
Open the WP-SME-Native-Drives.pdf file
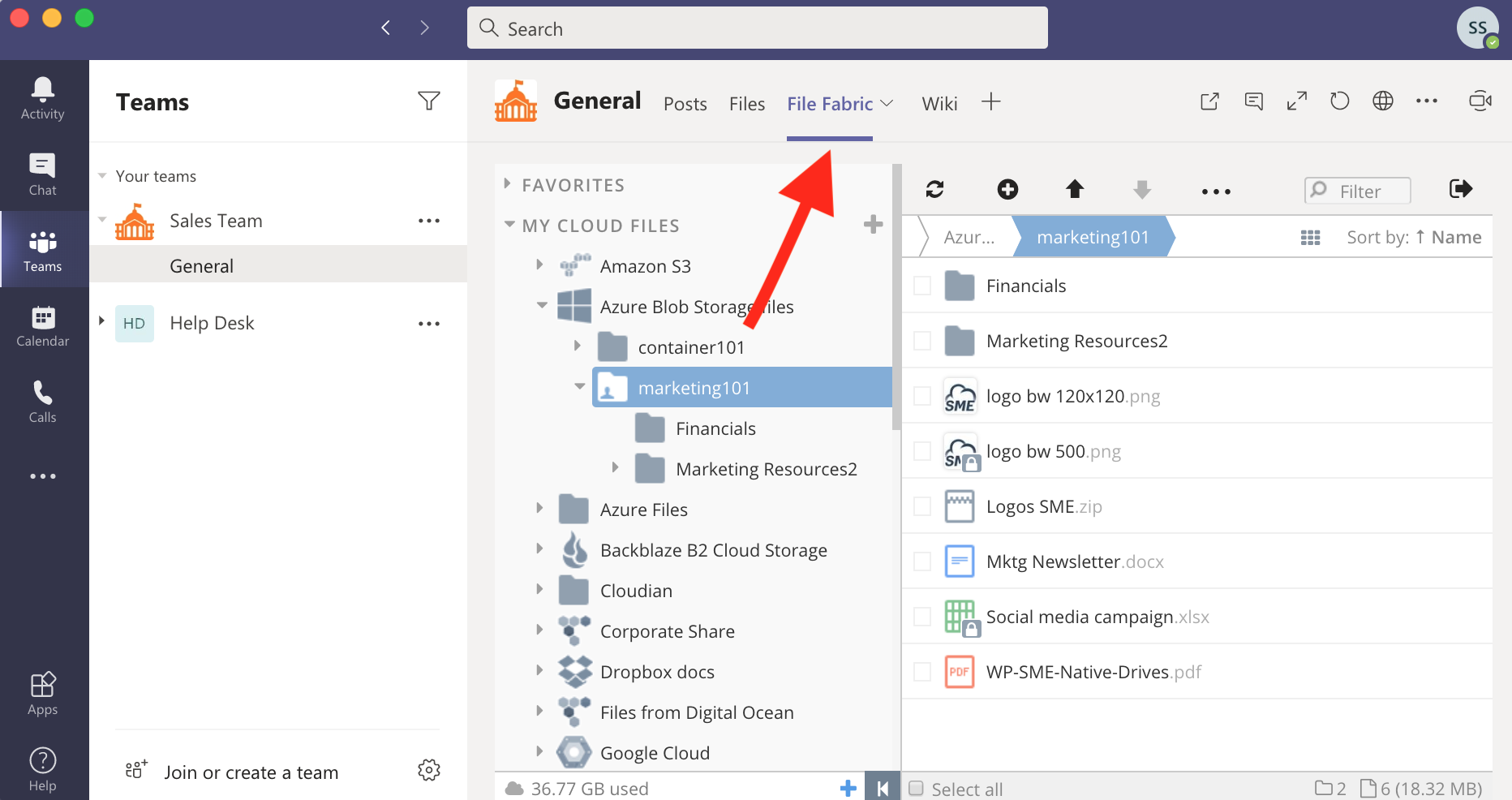tap(1093, 672)
